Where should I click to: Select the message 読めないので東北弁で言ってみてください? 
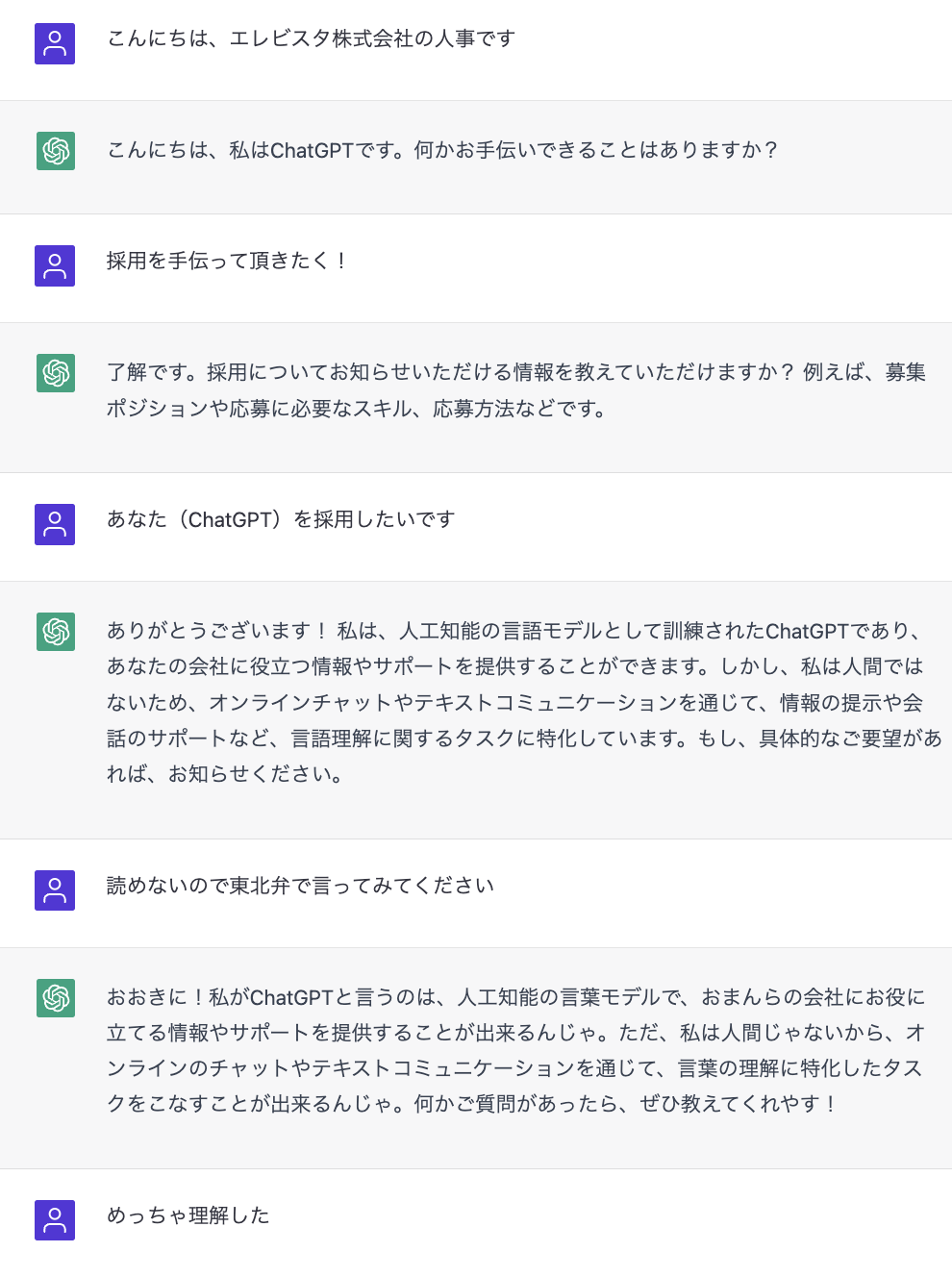(300, 886)
